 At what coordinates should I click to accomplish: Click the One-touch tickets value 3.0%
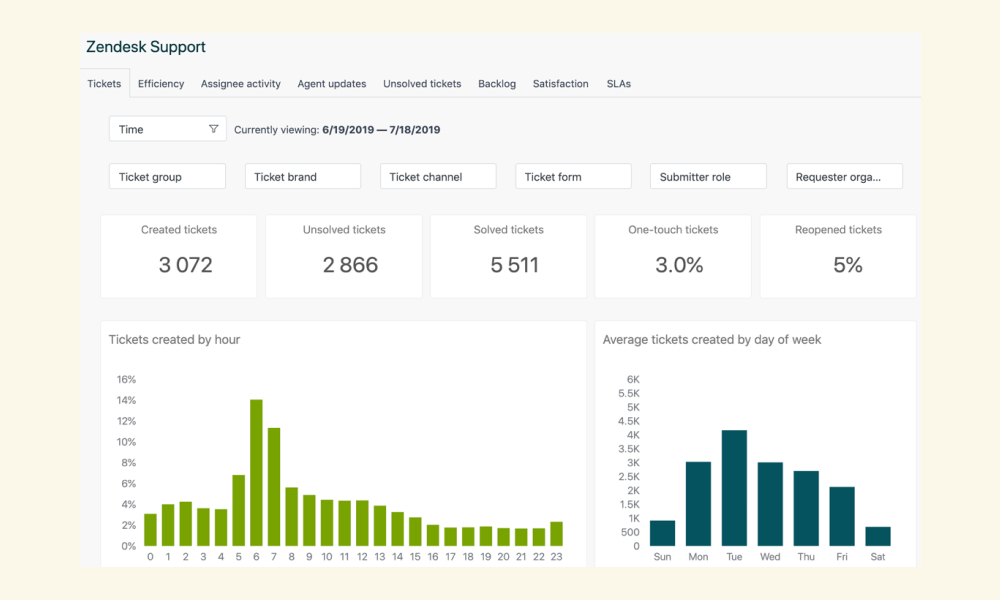click(679, 265)
